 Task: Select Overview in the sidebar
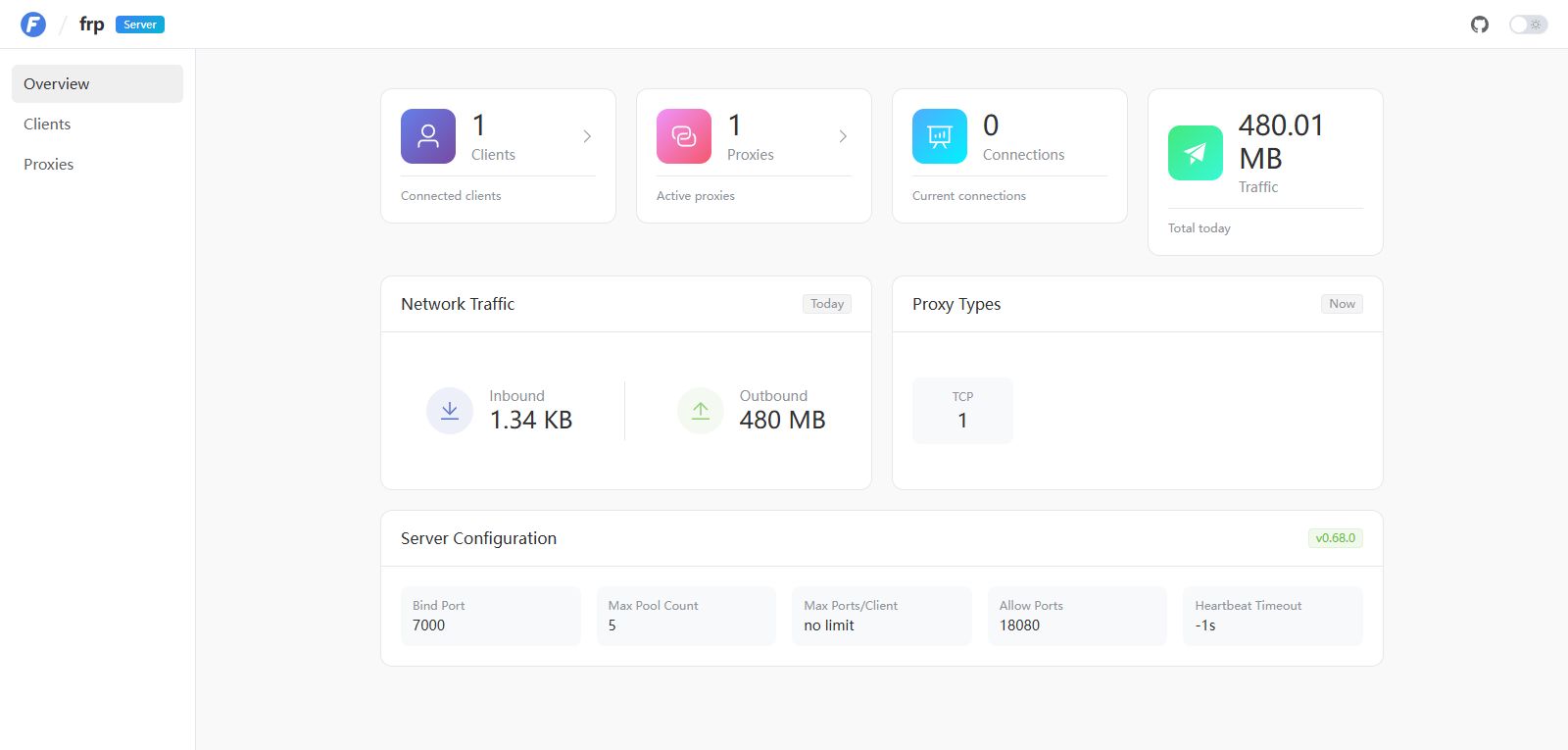(x=97, y=83)
